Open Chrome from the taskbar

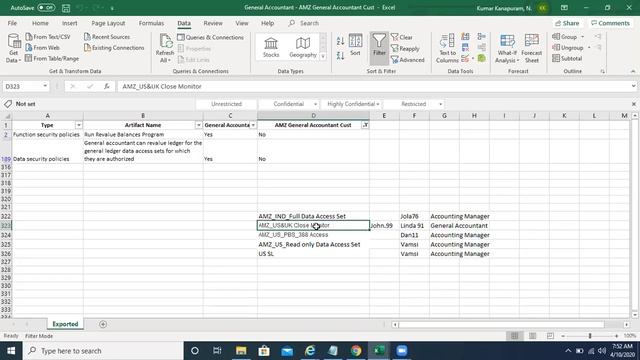(356, 351)
